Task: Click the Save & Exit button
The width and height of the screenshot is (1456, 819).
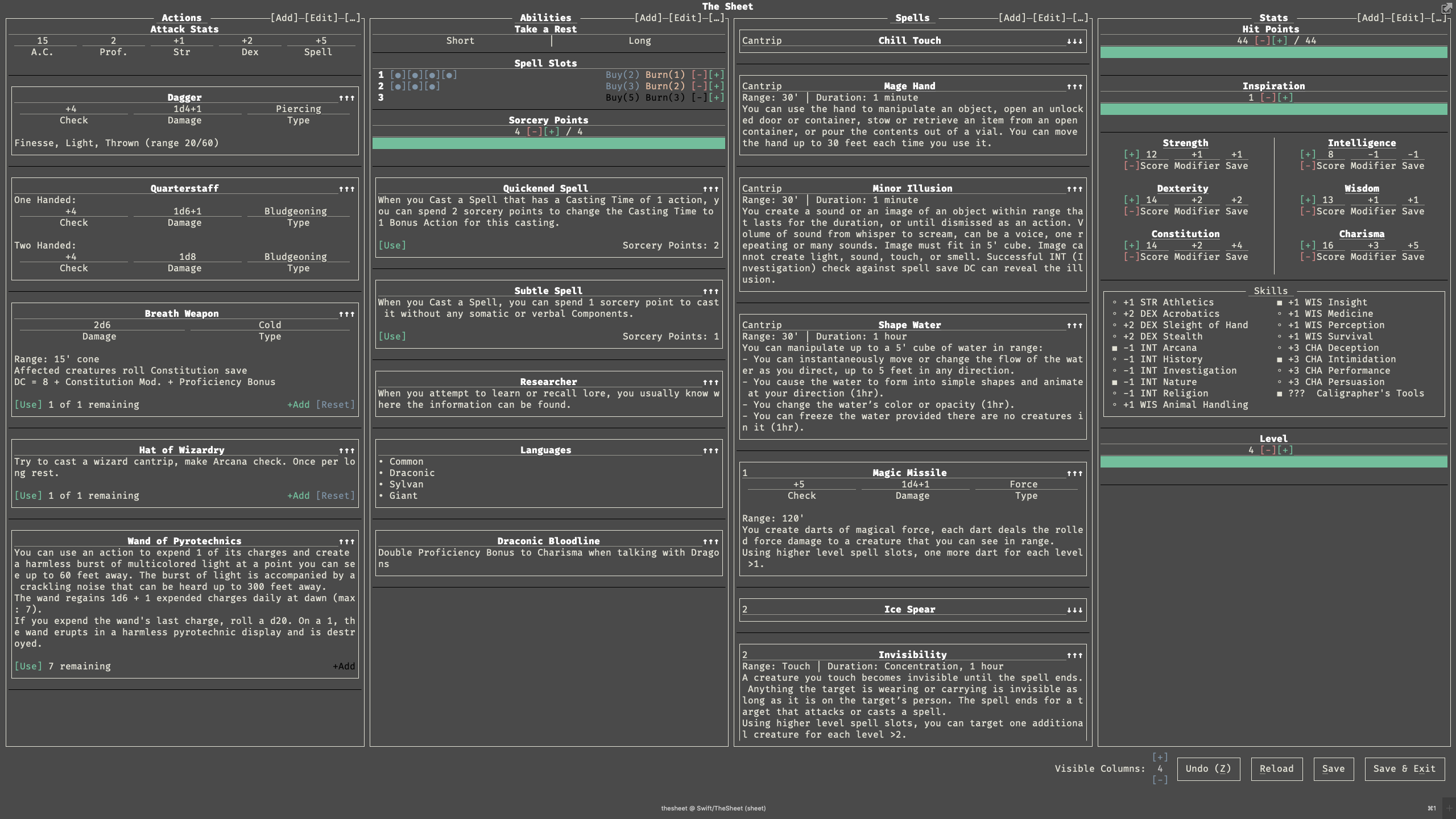Action: point(1404,769)
